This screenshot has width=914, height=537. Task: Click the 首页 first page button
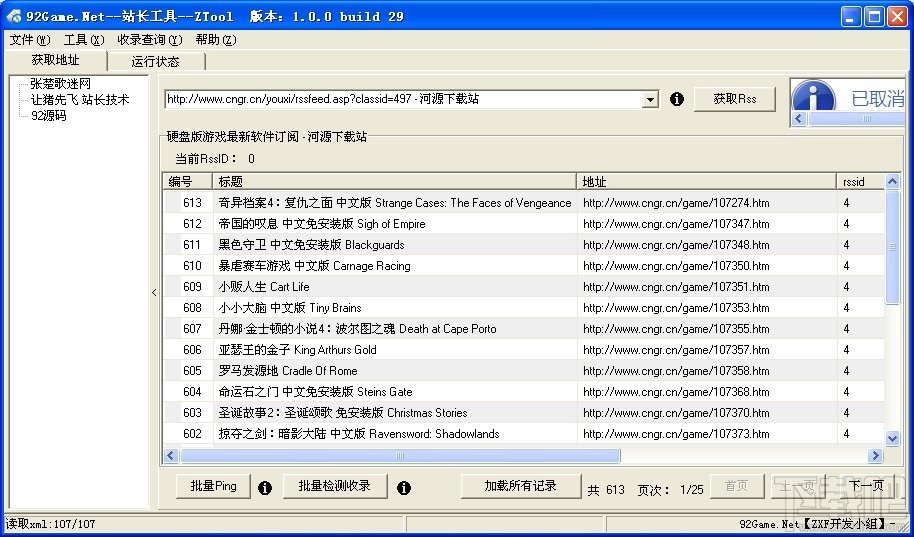tap(736, 486)
